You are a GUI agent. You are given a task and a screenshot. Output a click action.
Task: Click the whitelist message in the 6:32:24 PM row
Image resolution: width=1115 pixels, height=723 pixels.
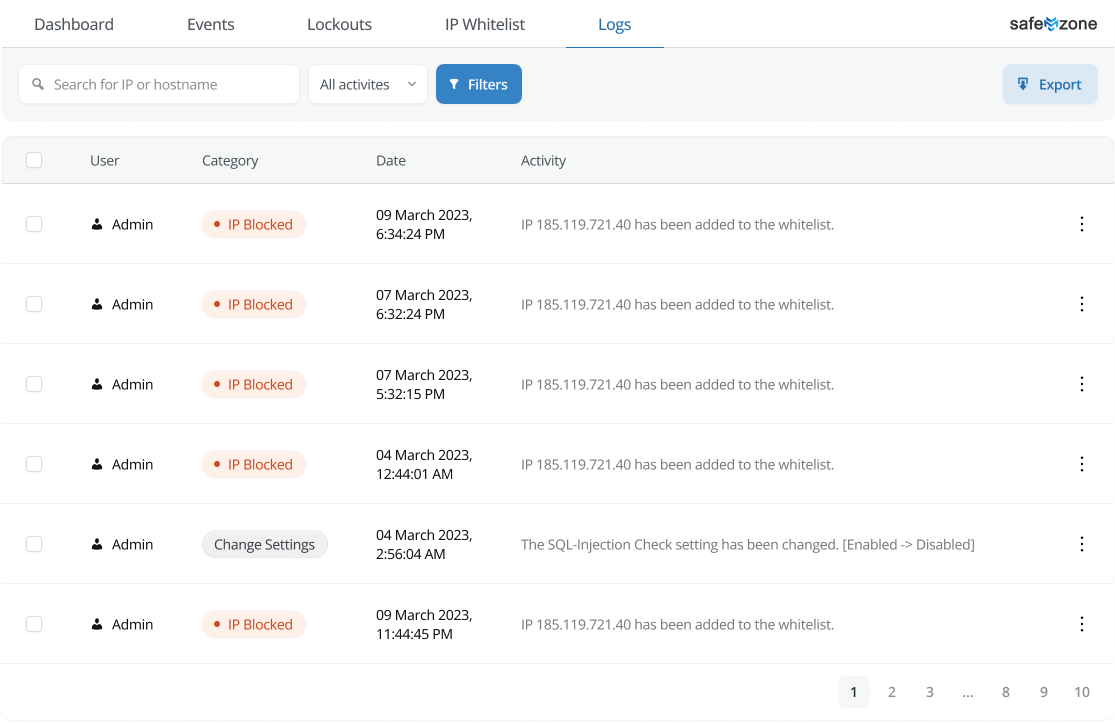tap(677, 304)
